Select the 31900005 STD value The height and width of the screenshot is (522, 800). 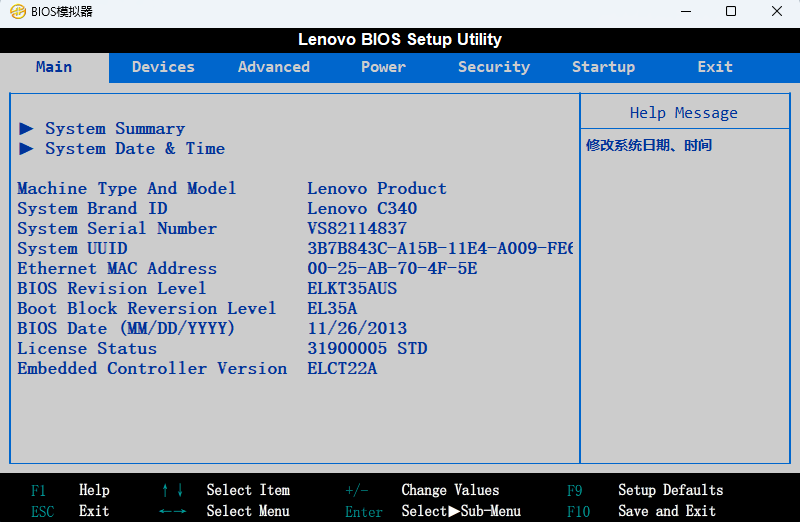click(367, 348)
